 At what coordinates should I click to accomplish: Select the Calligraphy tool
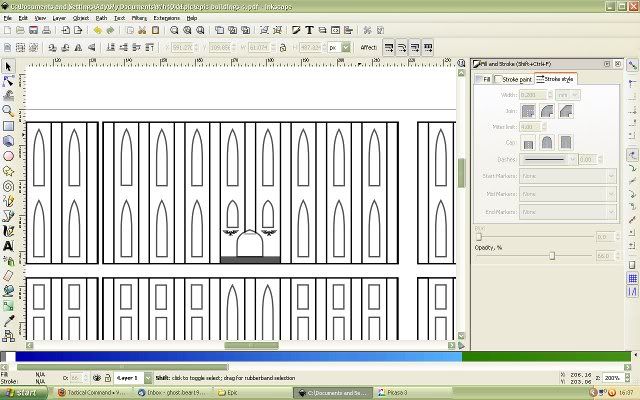pos(8,231)
